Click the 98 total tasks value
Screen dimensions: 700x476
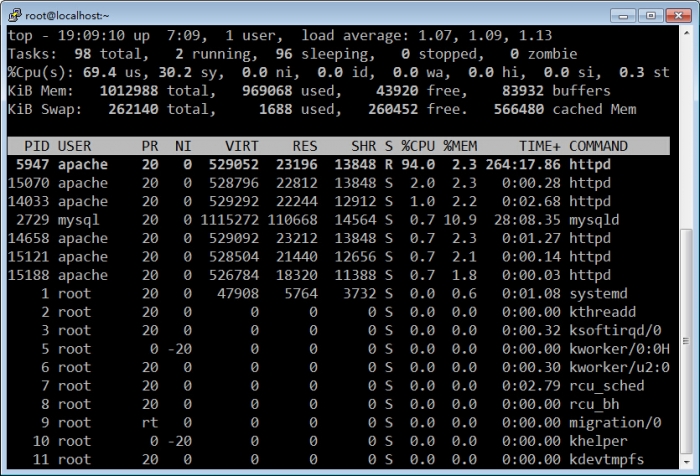click(x=83, y=54)
